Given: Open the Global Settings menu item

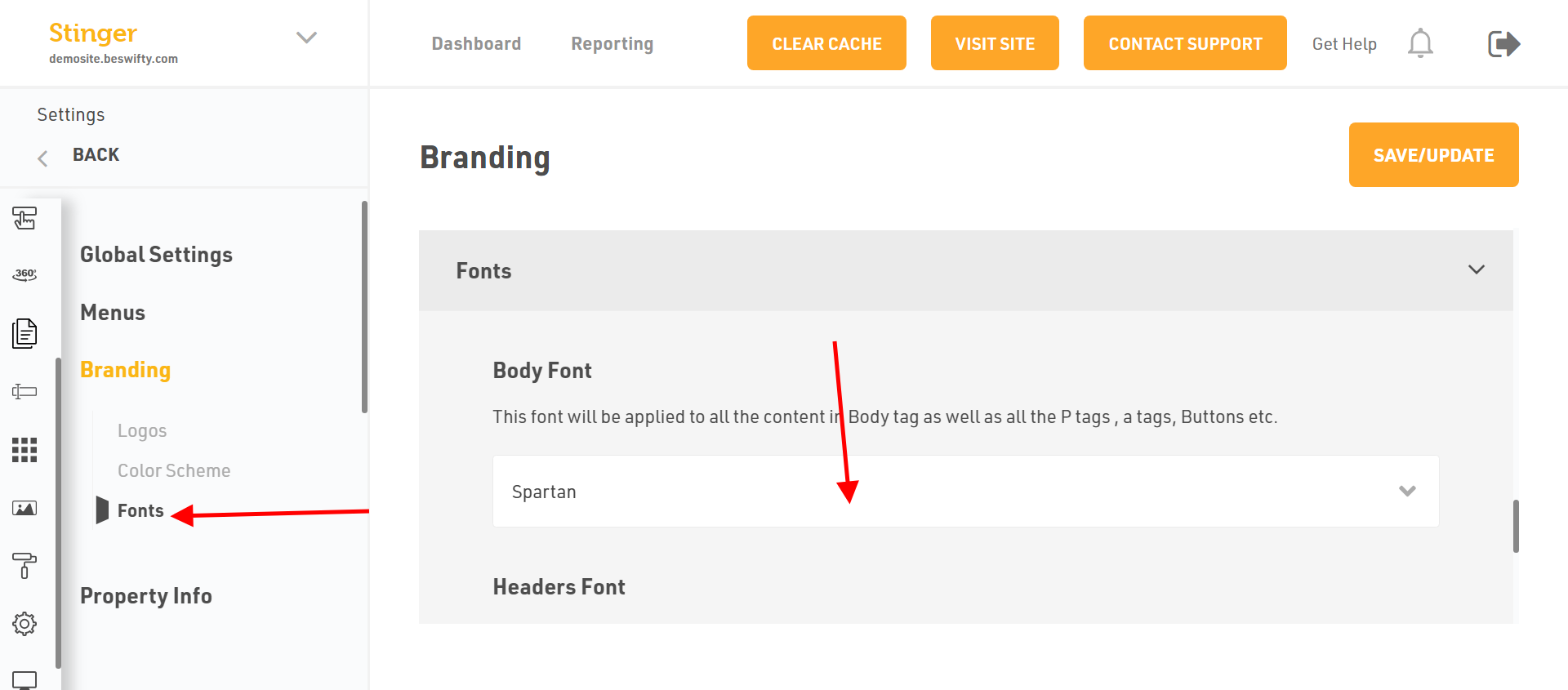Looking at the screenshot, I should [x=156, y=255].
